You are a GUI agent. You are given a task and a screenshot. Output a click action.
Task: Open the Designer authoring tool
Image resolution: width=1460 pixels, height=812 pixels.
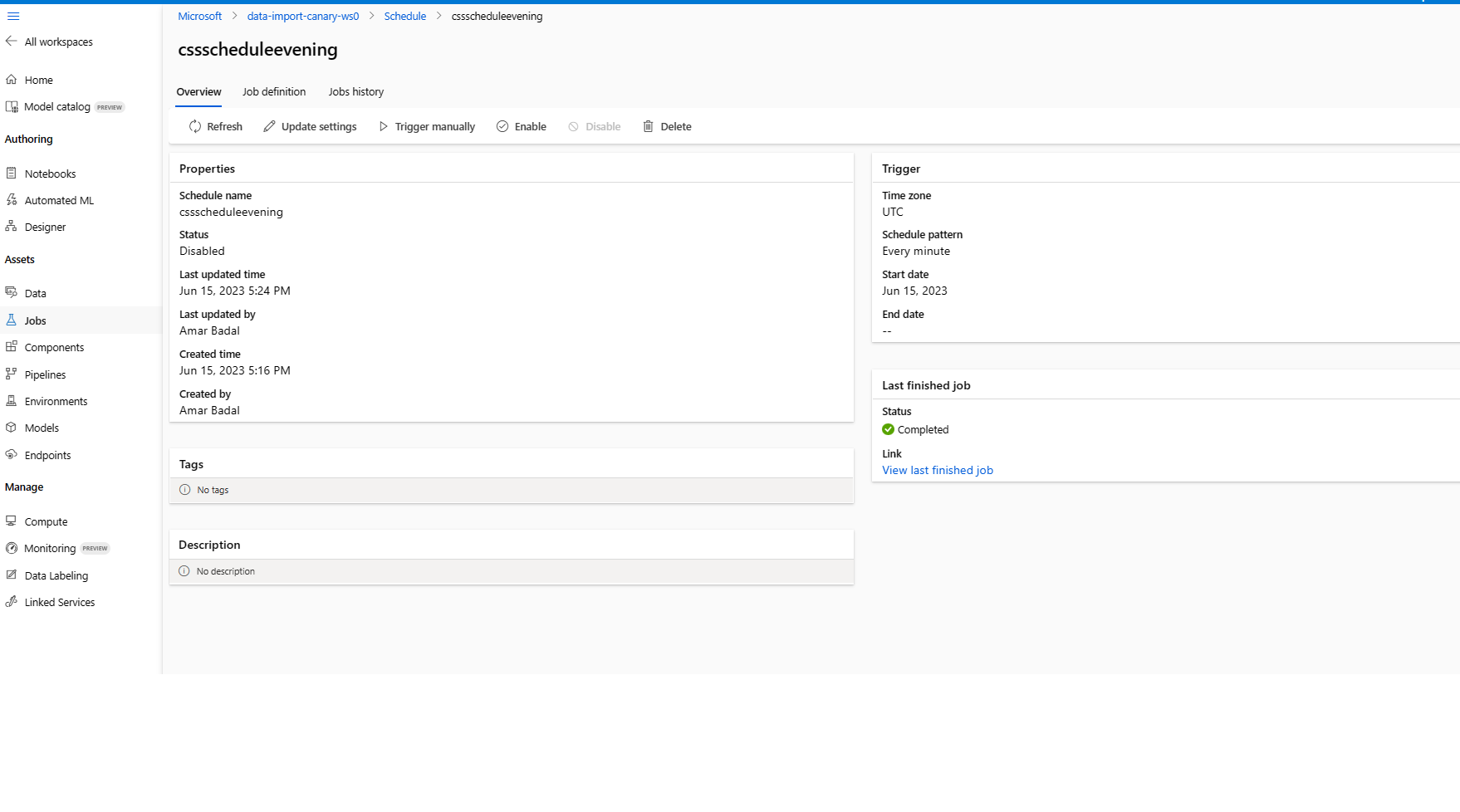45,226
